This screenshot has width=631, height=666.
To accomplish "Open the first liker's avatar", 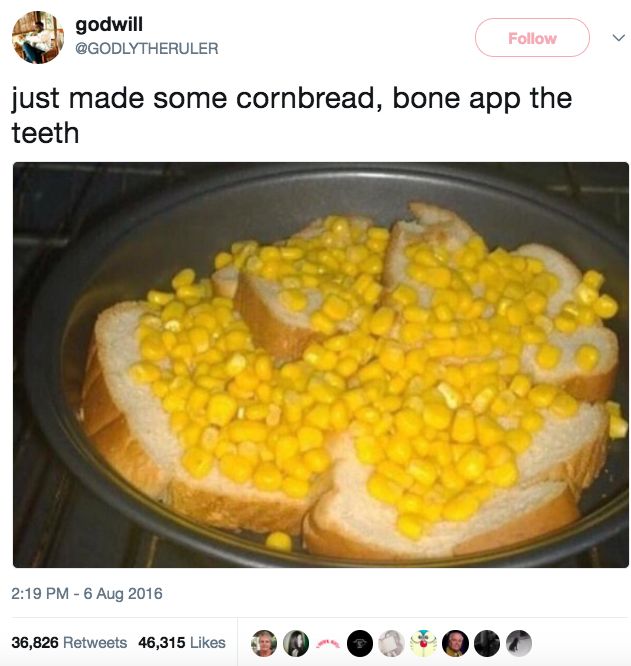I will pos(264,643).
